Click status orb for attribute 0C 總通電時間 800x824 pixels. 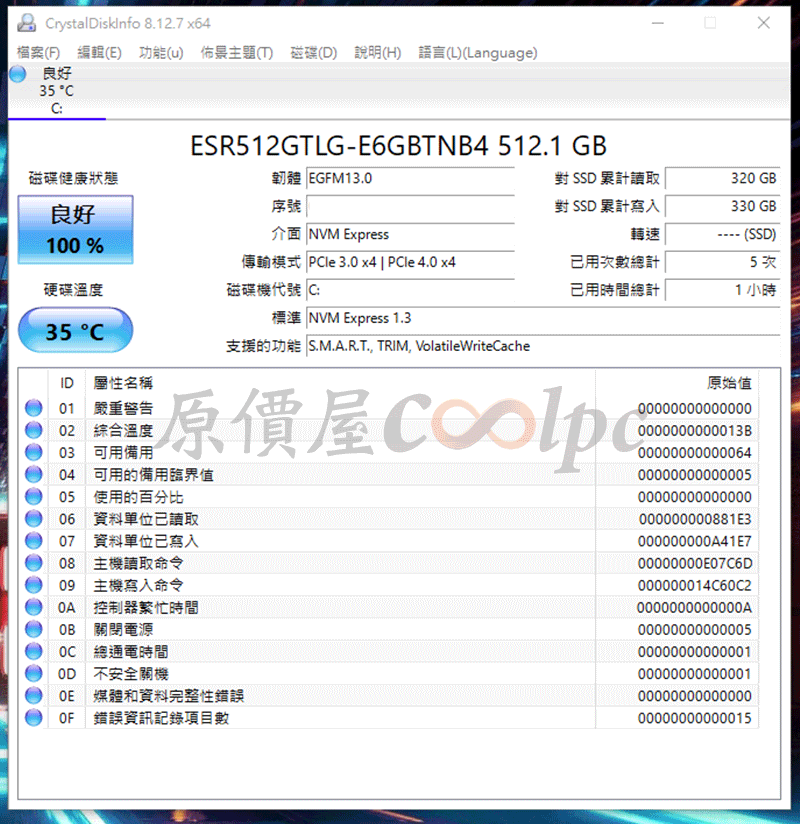click(x=34, y=652)
